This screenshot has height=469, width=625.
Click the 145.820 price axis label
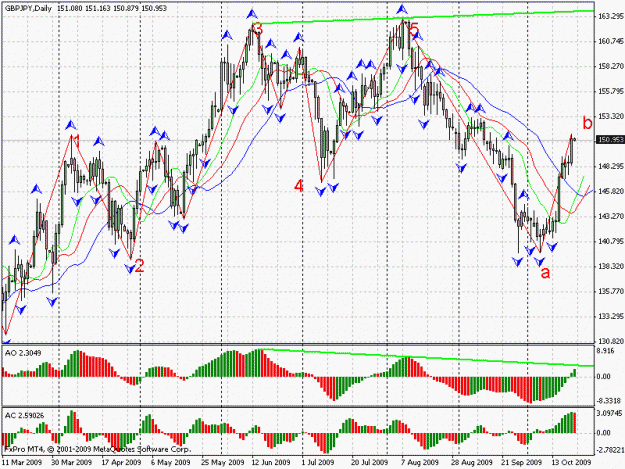coord(610,192)
